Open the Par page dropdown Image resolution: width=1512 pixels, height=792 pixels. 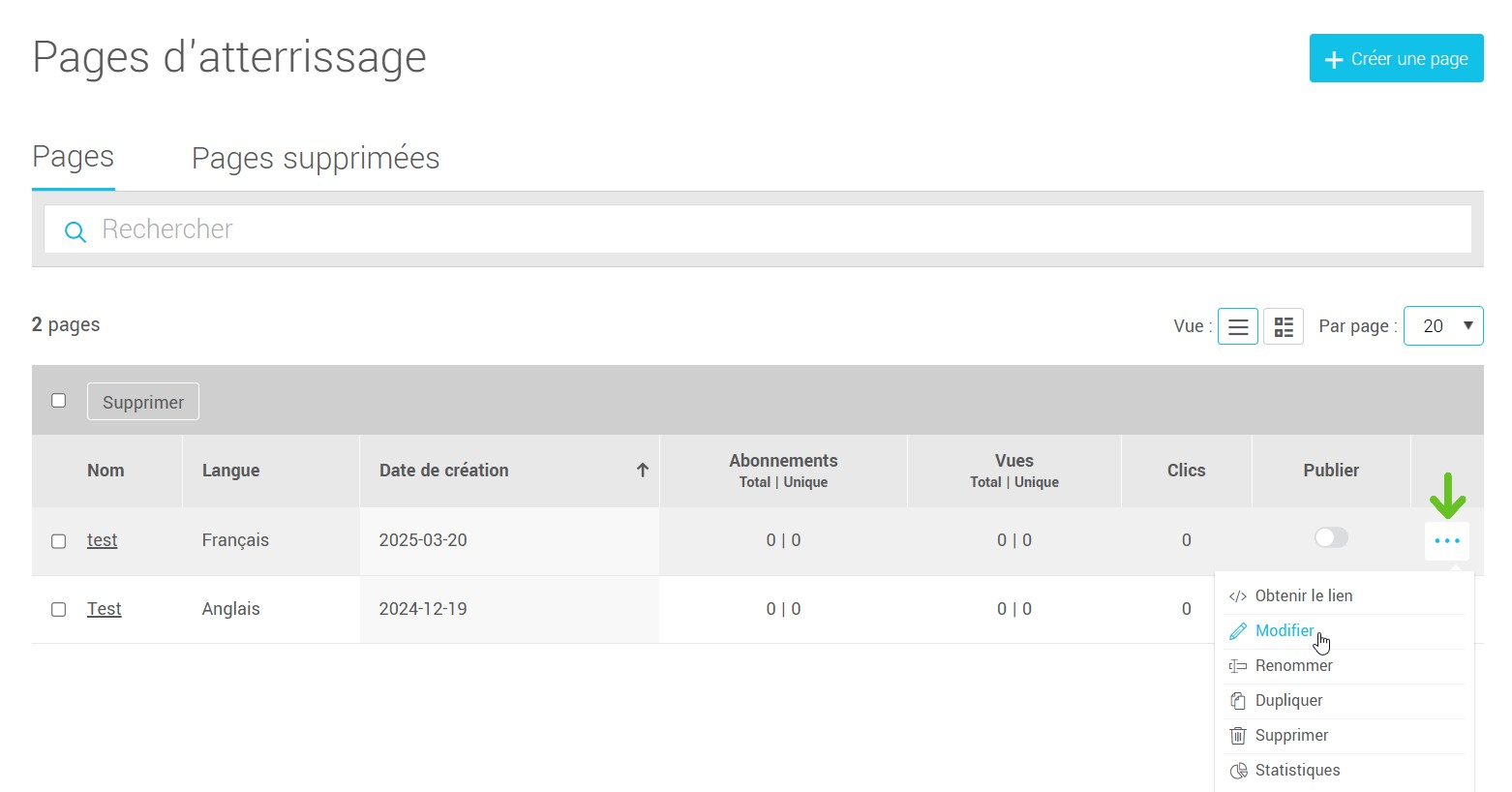click(x=1442, y=326)
